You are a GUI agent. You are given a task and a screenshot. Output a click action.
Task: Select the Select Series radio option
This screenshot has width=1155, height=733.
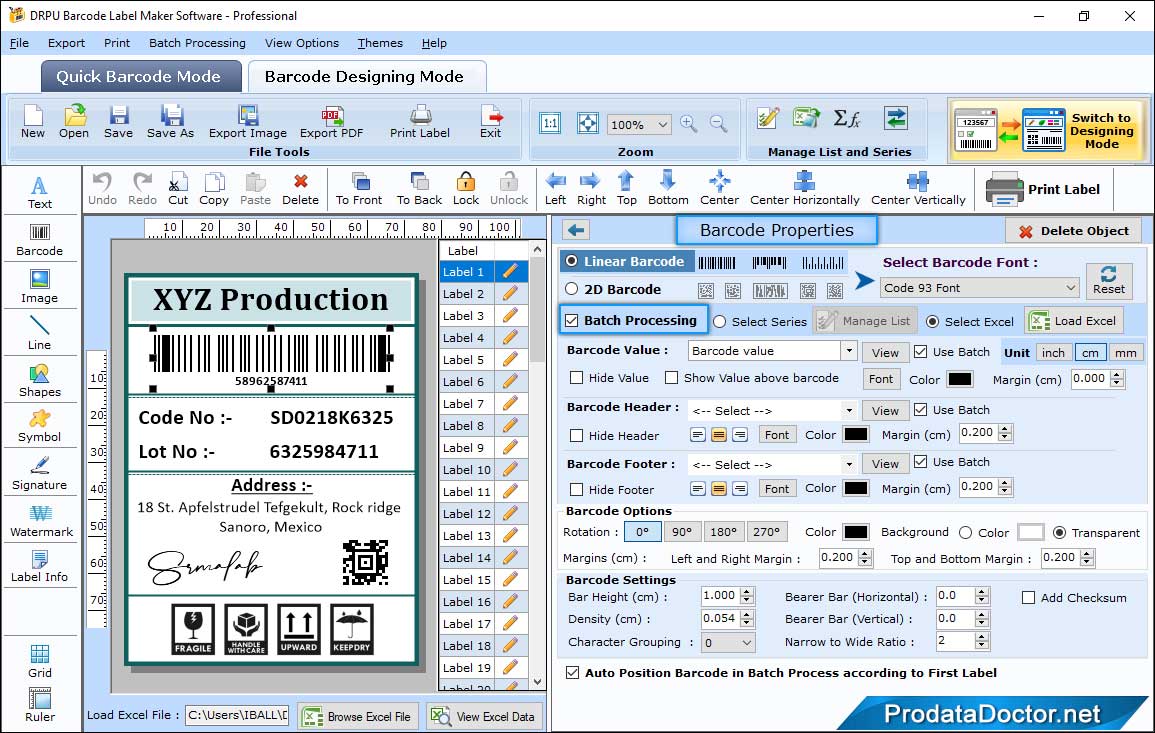tap(720, 322)
